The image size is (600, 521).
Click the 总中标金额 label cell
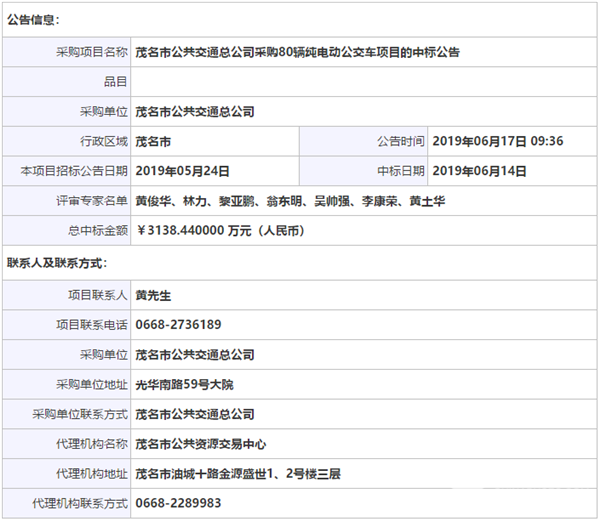click(x=99, y=231)
